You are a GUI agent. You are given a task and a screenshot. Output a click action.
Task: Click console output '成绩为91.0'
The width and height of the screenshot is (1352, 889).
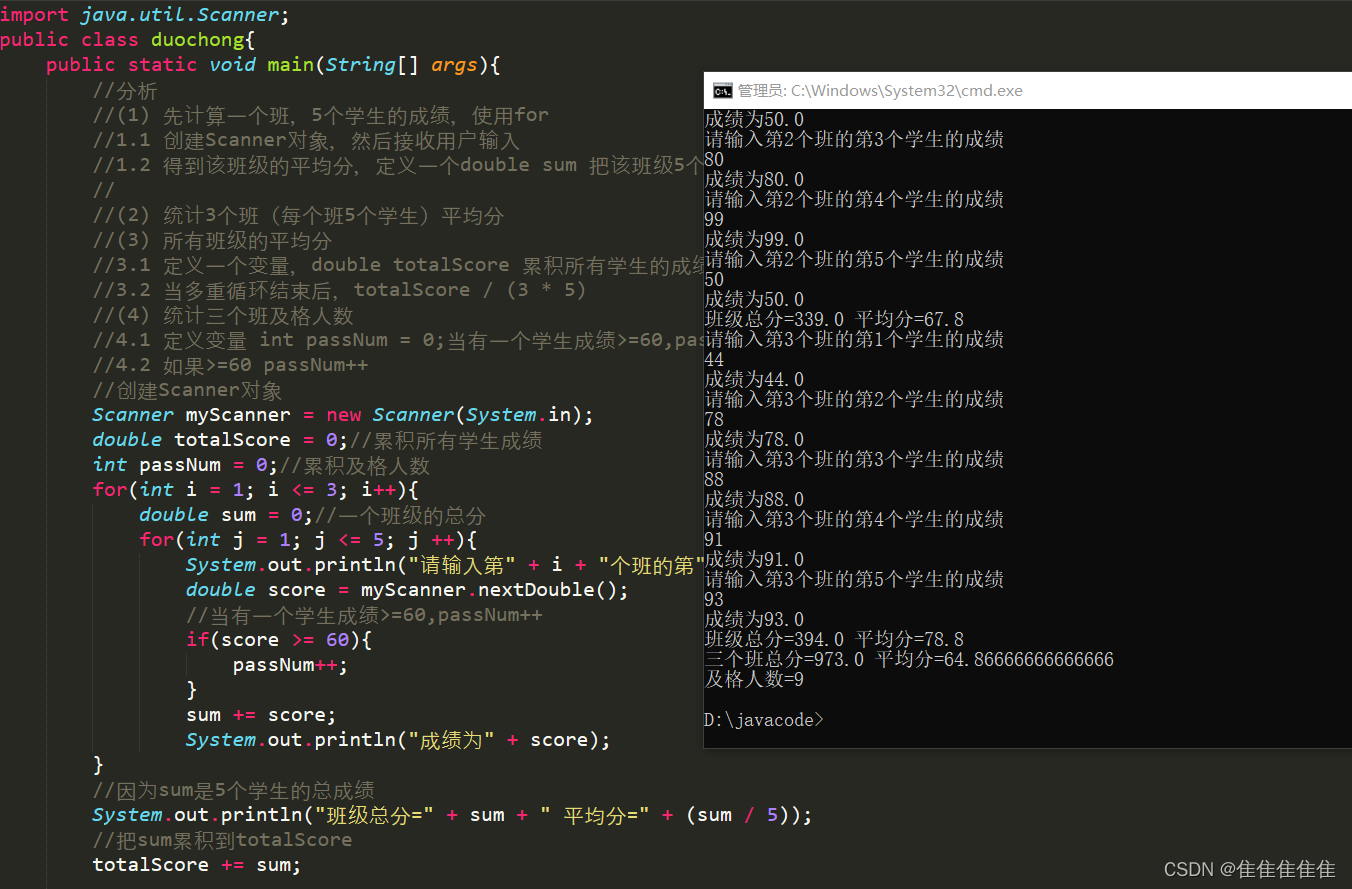[754, 560]
